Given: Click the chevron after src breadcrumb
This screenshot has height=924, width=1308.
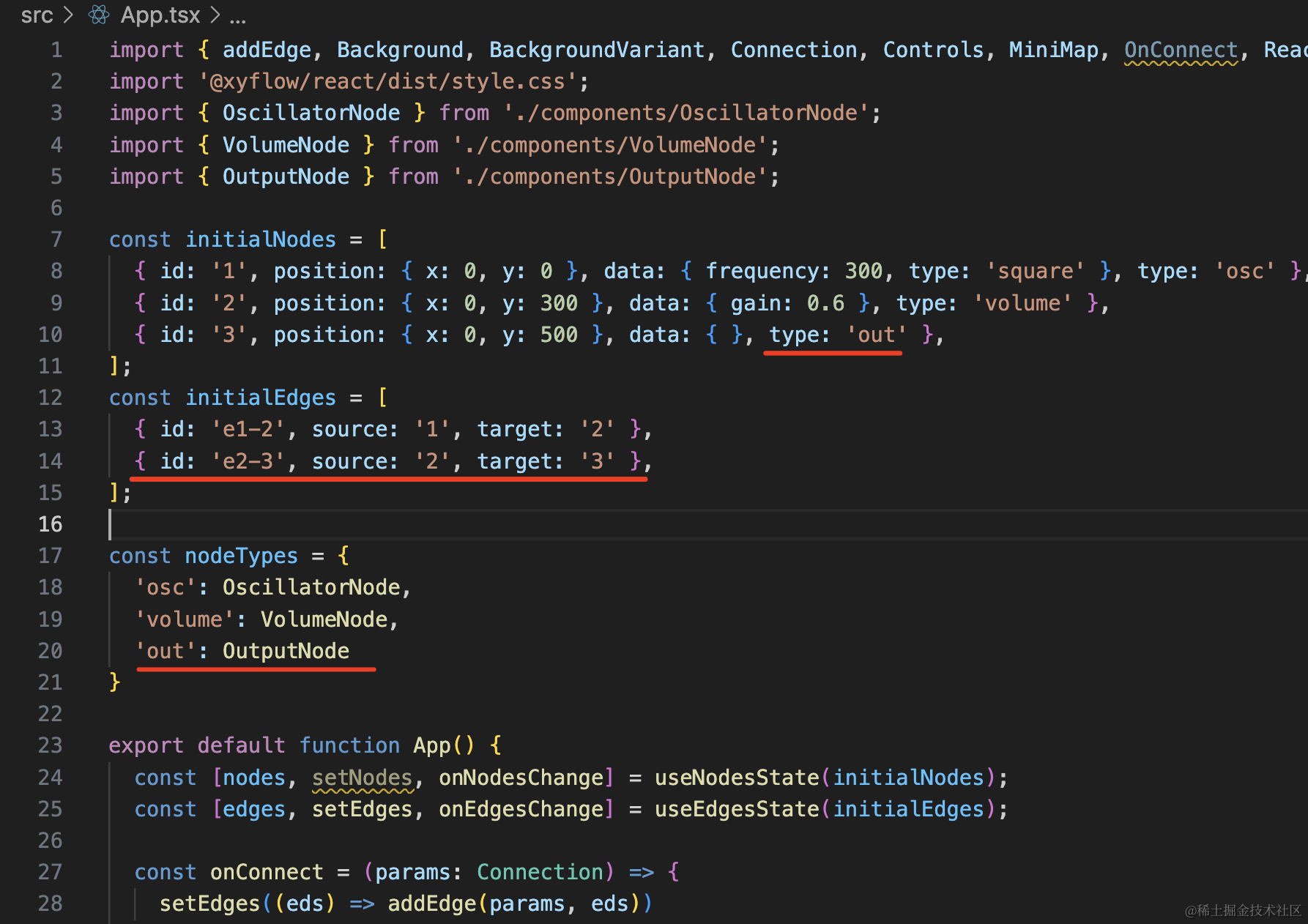Looking at the screenshot, I should coord(68,15).
